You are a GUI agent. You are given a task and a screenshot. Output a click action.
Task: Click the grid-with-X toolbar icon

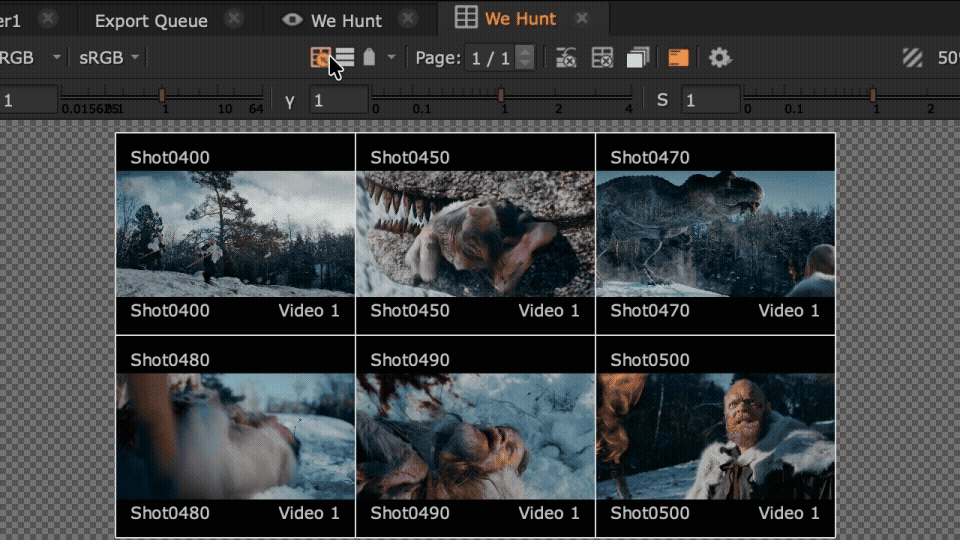point(602,58)
